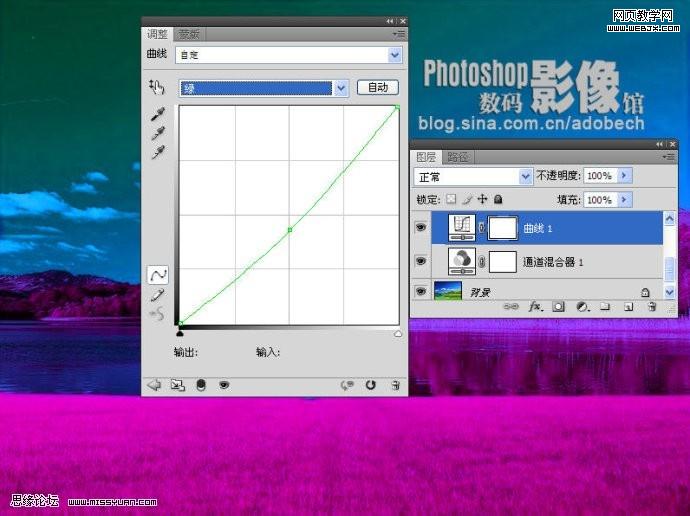Open the 填充 fill slider arrow

point(624,200)
